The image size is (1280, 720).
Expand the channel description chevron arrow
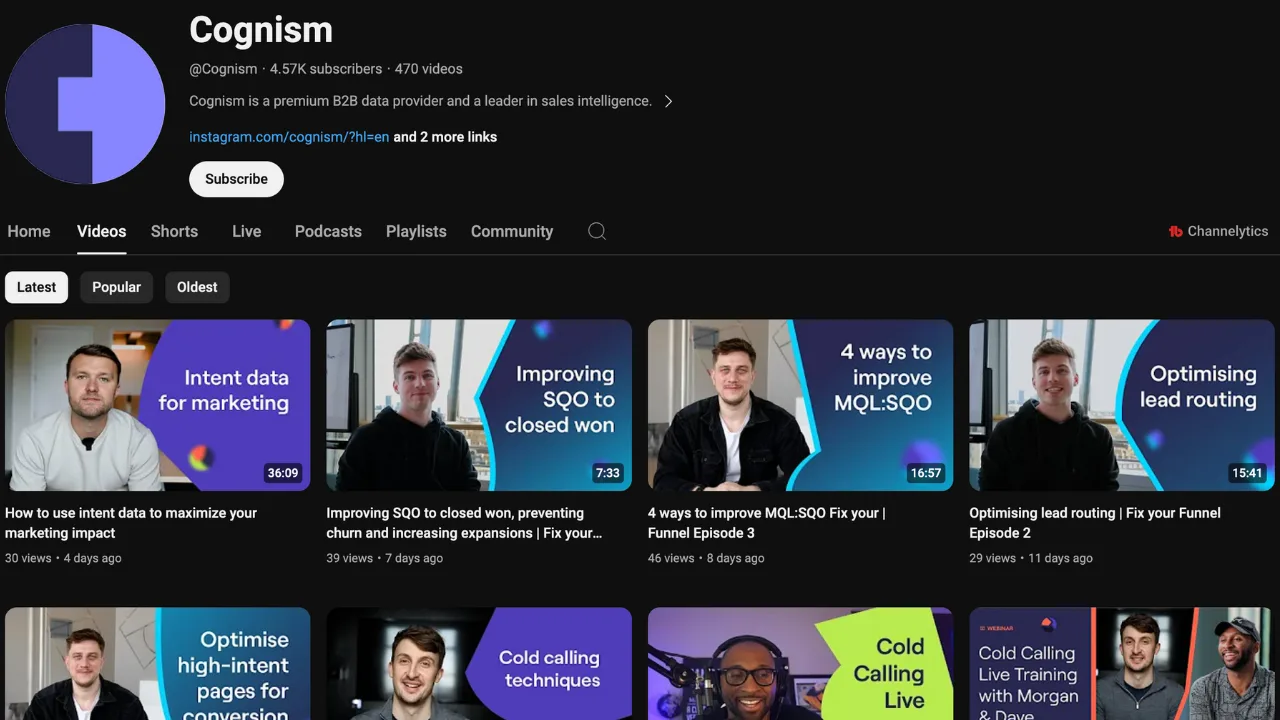pyautogui.click(x=669, y=101)
